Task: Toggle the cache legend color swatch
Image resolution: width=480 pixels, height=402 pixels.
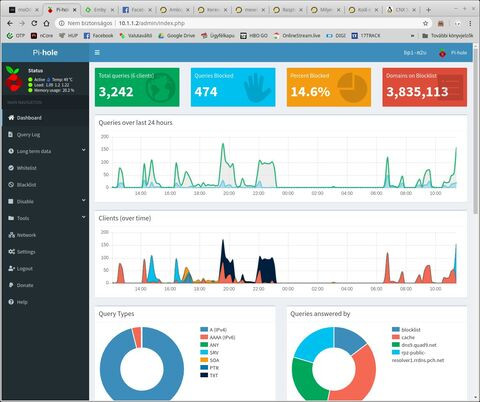Action: point(396,337)
